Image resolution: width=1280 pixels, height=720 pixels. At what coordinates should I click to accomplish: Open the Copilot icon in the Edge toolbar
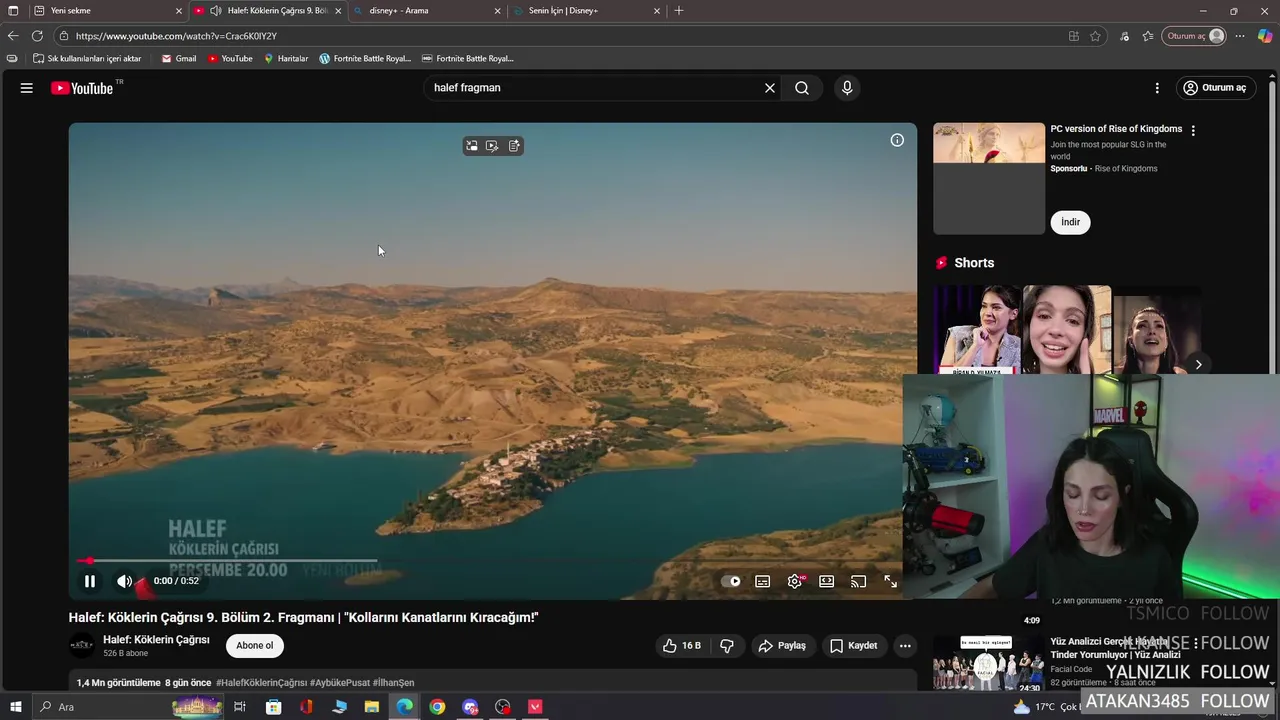tap(1265, 36)
